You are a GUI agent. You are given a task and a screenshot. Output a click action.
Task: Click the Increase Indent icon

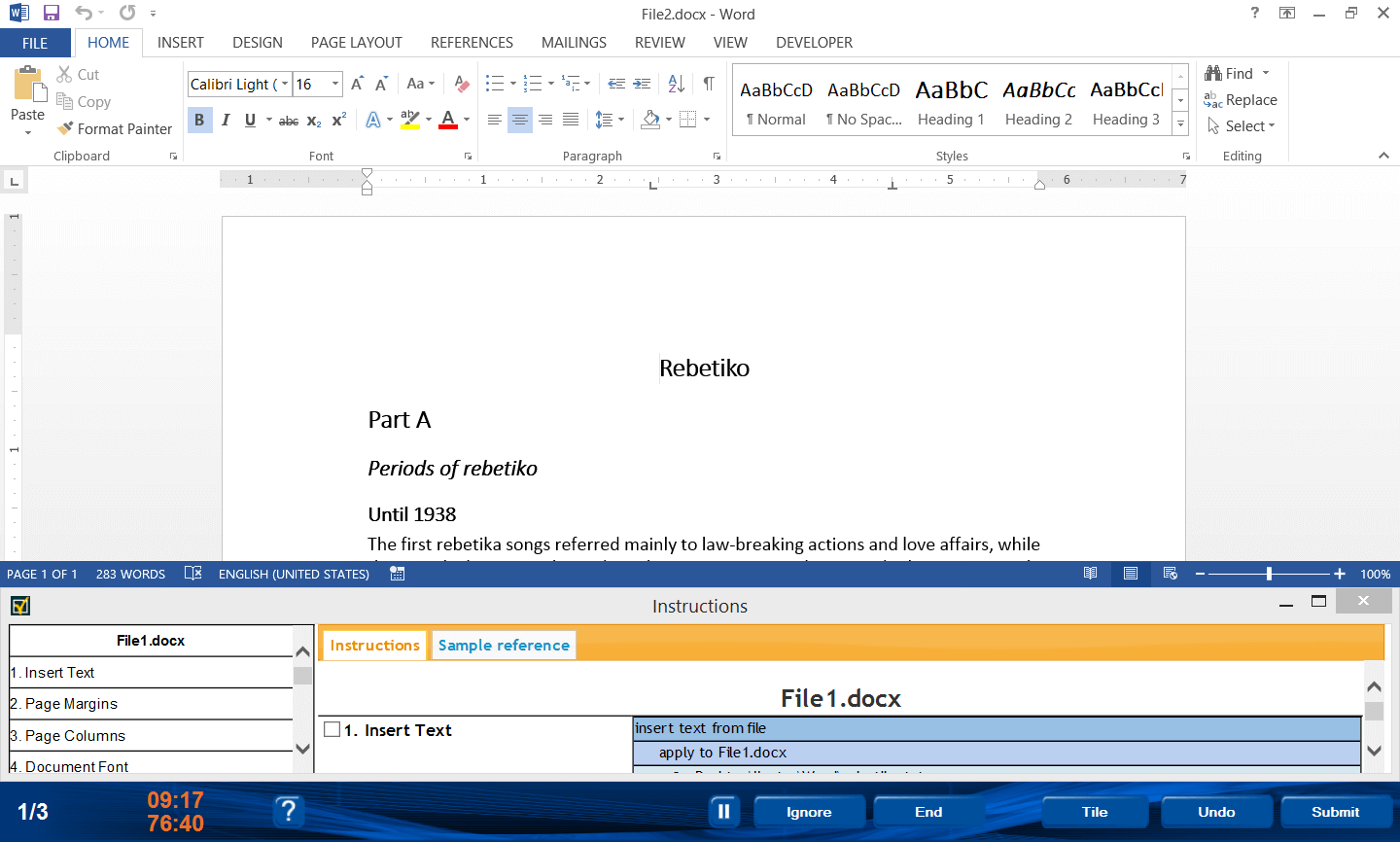[x=642, y=84]
